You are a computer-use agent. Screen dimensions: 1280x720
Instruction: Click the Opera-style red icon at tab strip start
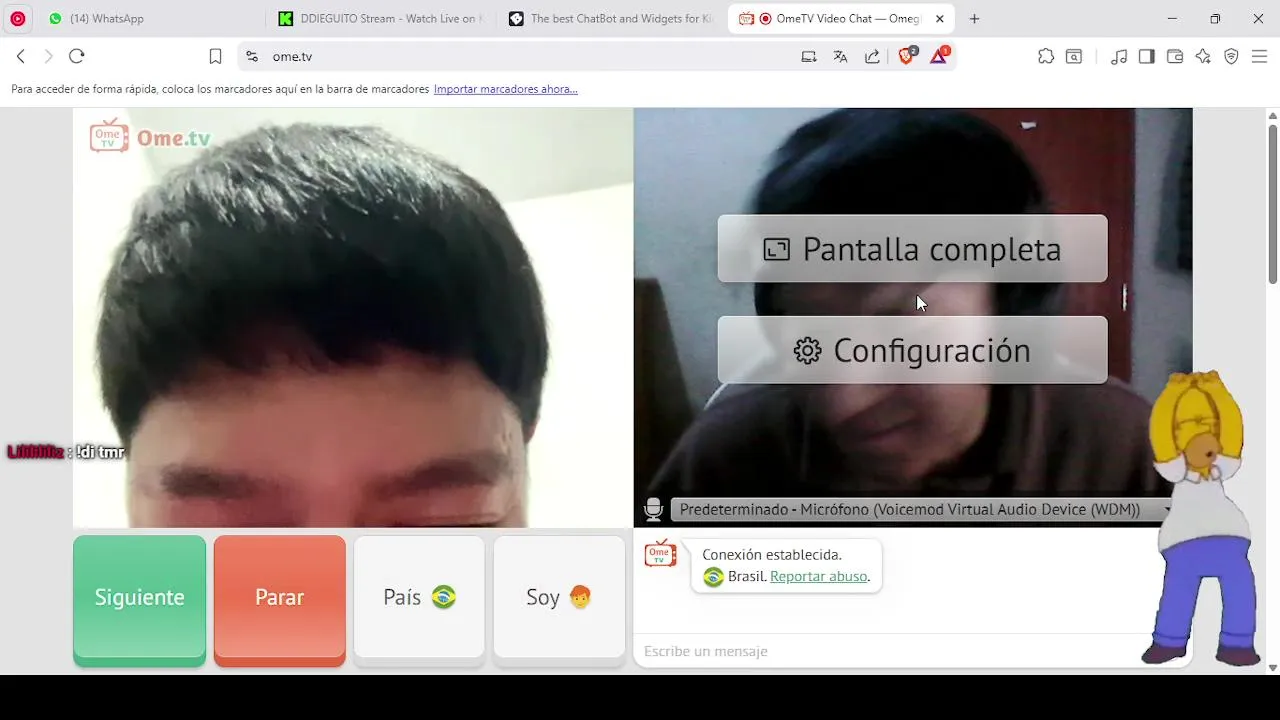click(x=17, y=19)
